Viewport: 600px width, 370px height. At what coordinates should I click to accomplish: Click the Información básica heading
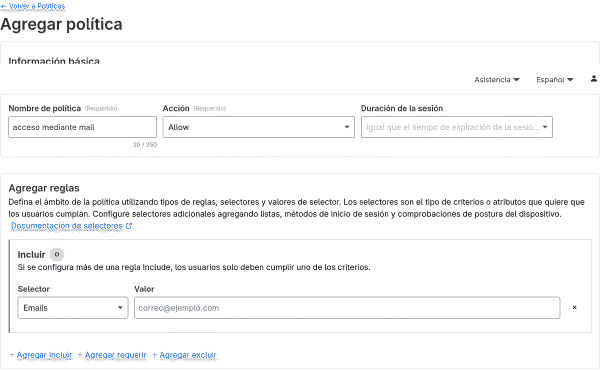(x=54, y=61)
